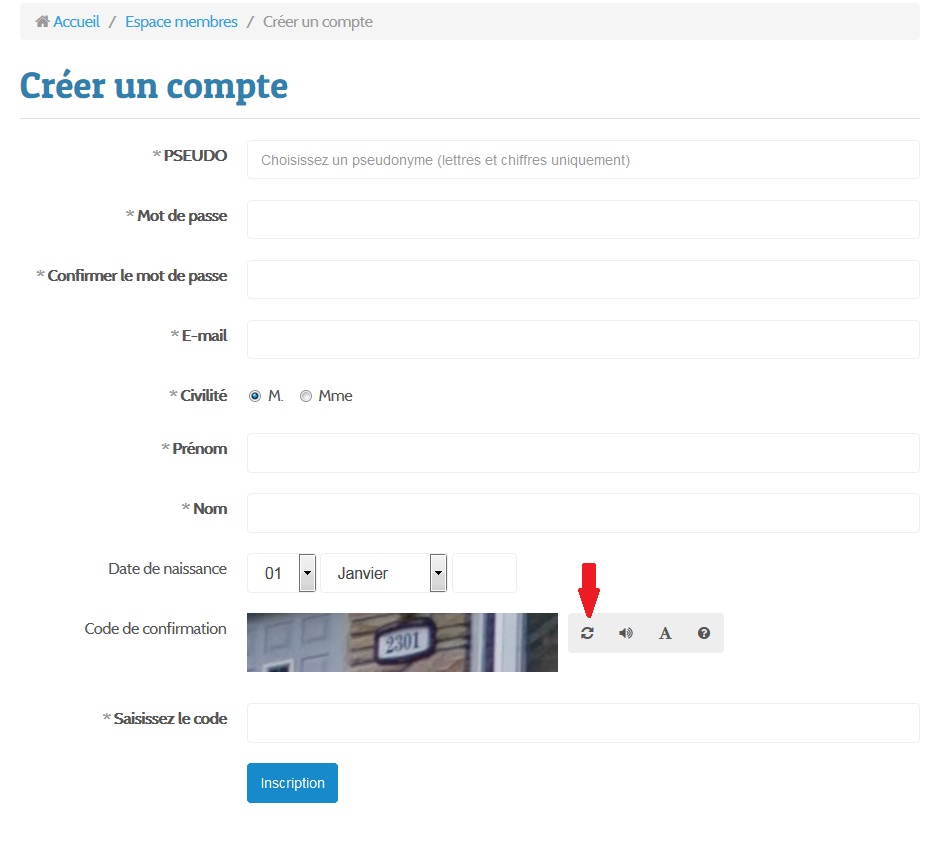This screenshot has height=851, width=929.
Task: Click the Date de naissance label
Action: 168,569
